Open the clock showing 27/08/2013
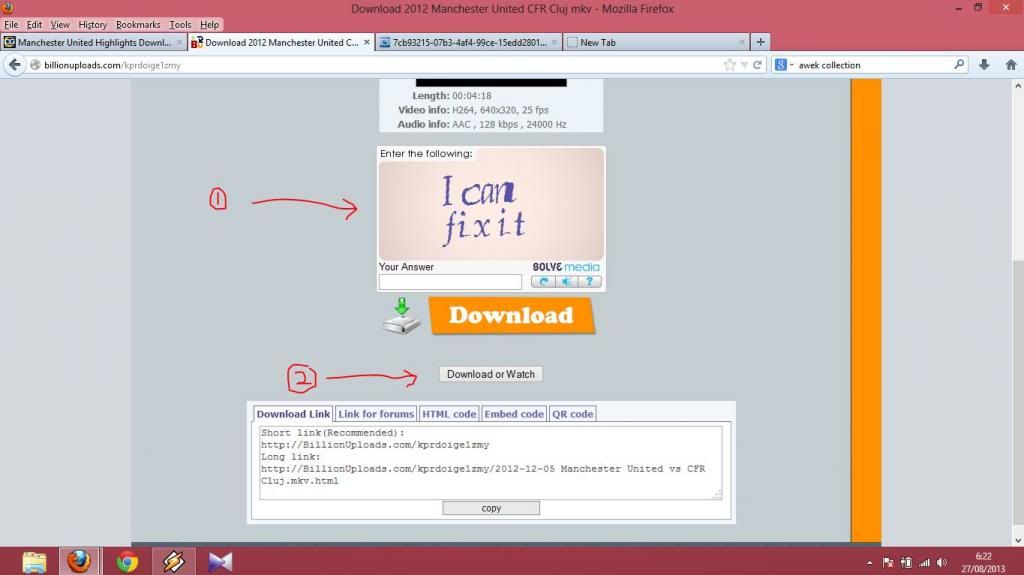The width and height of the screenshot is (1024, 575). [x=983, y=563]
